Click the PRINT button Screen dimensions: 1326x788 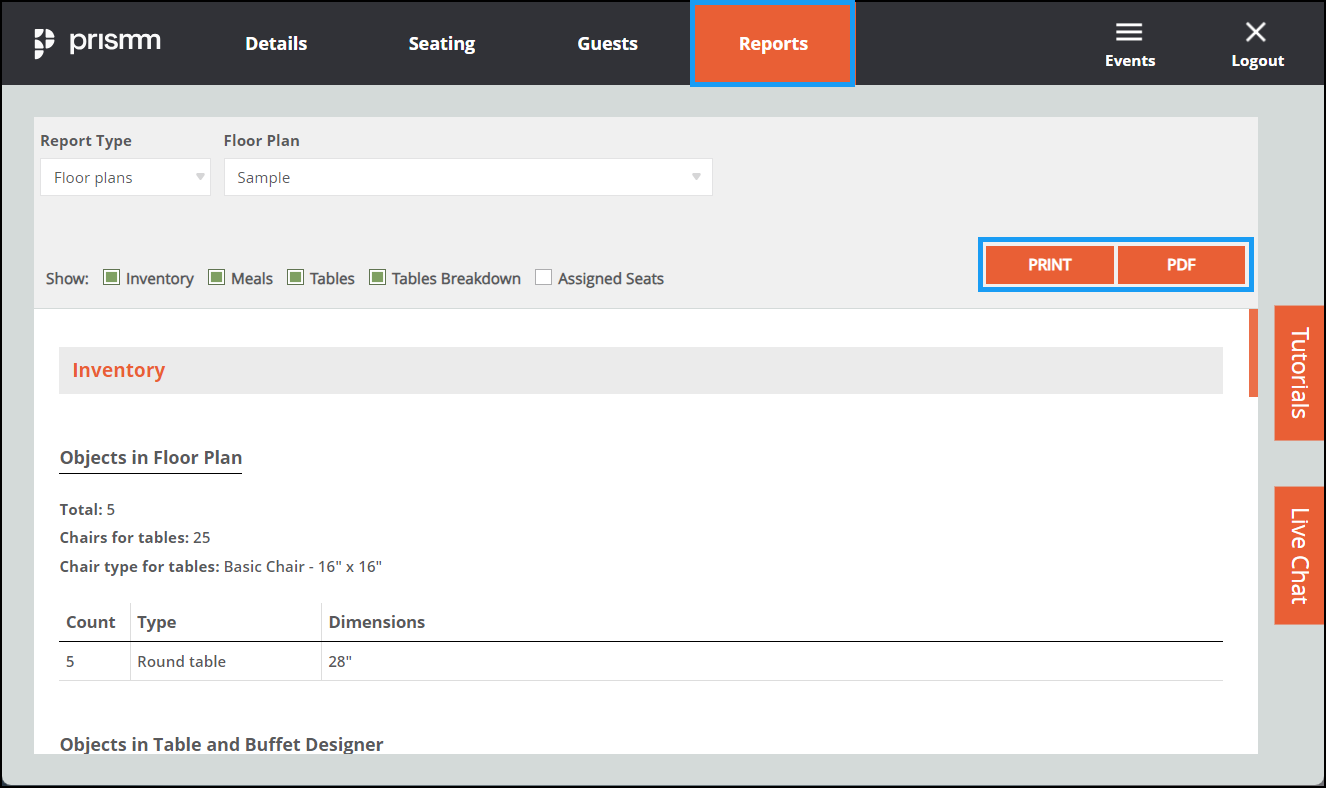1049,264
